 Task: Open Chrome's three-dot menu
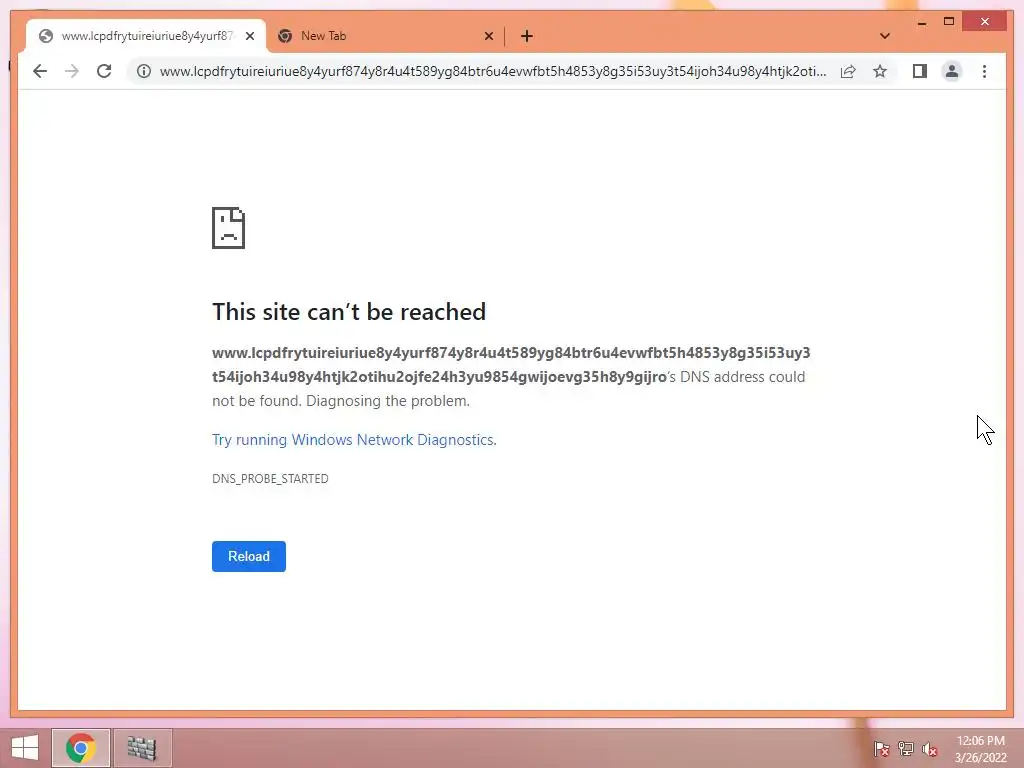pos(984,71)
